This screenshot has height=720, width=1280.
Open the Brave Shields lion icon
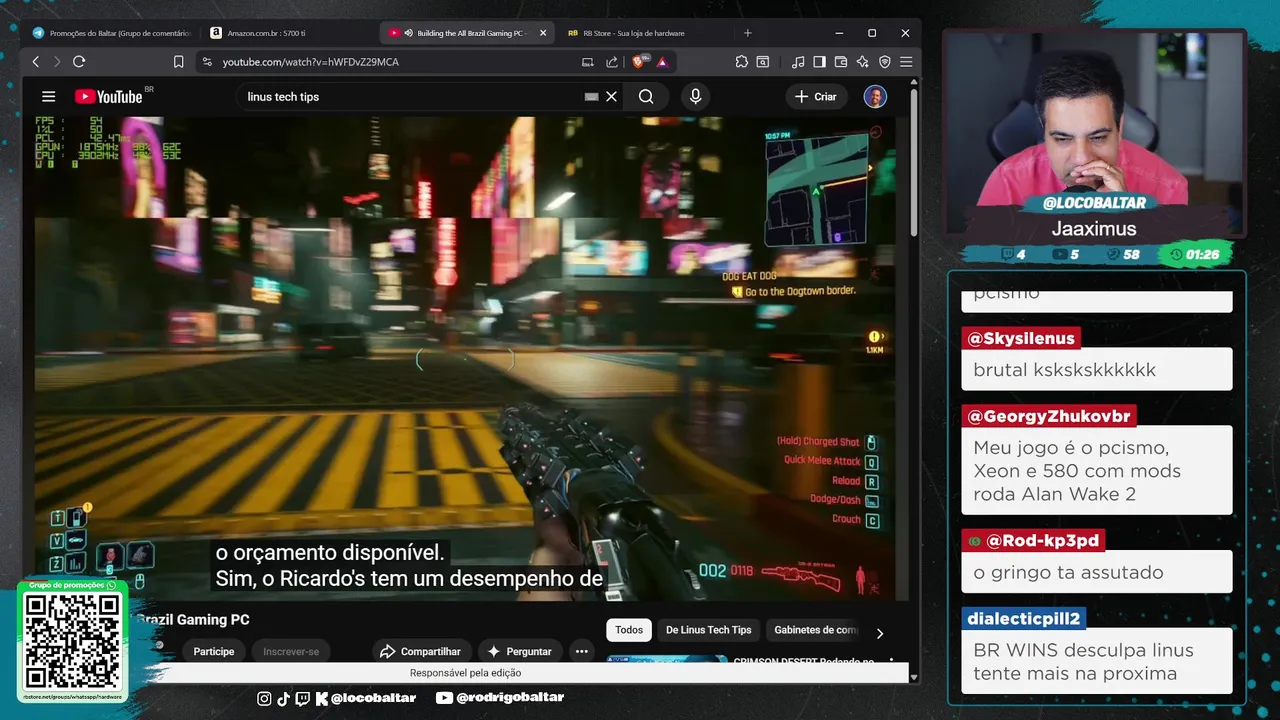(x=640, y=62)
